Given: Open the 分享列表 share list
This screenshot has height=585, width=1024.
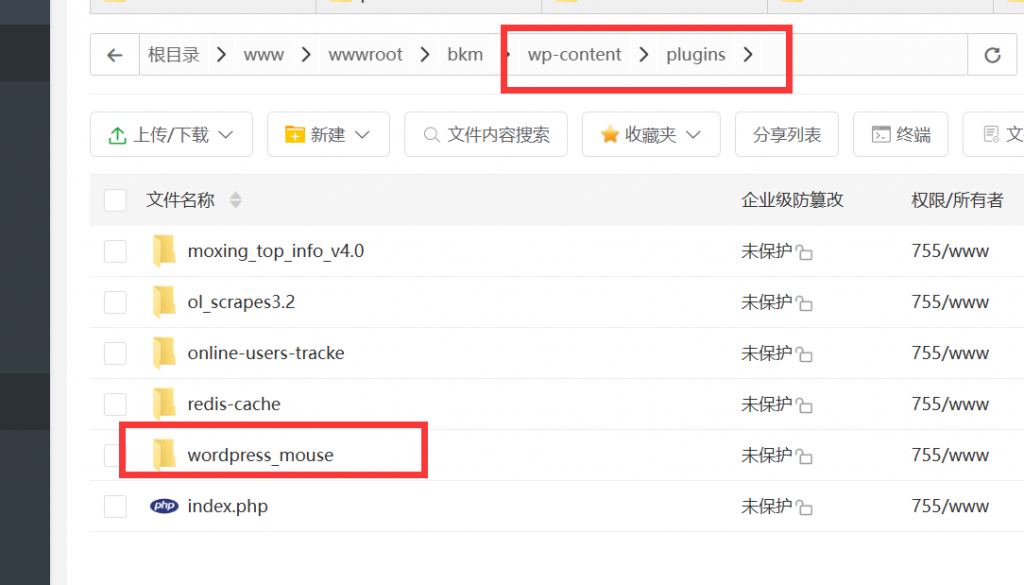Looking at the screenshot, I should [787, 134].
